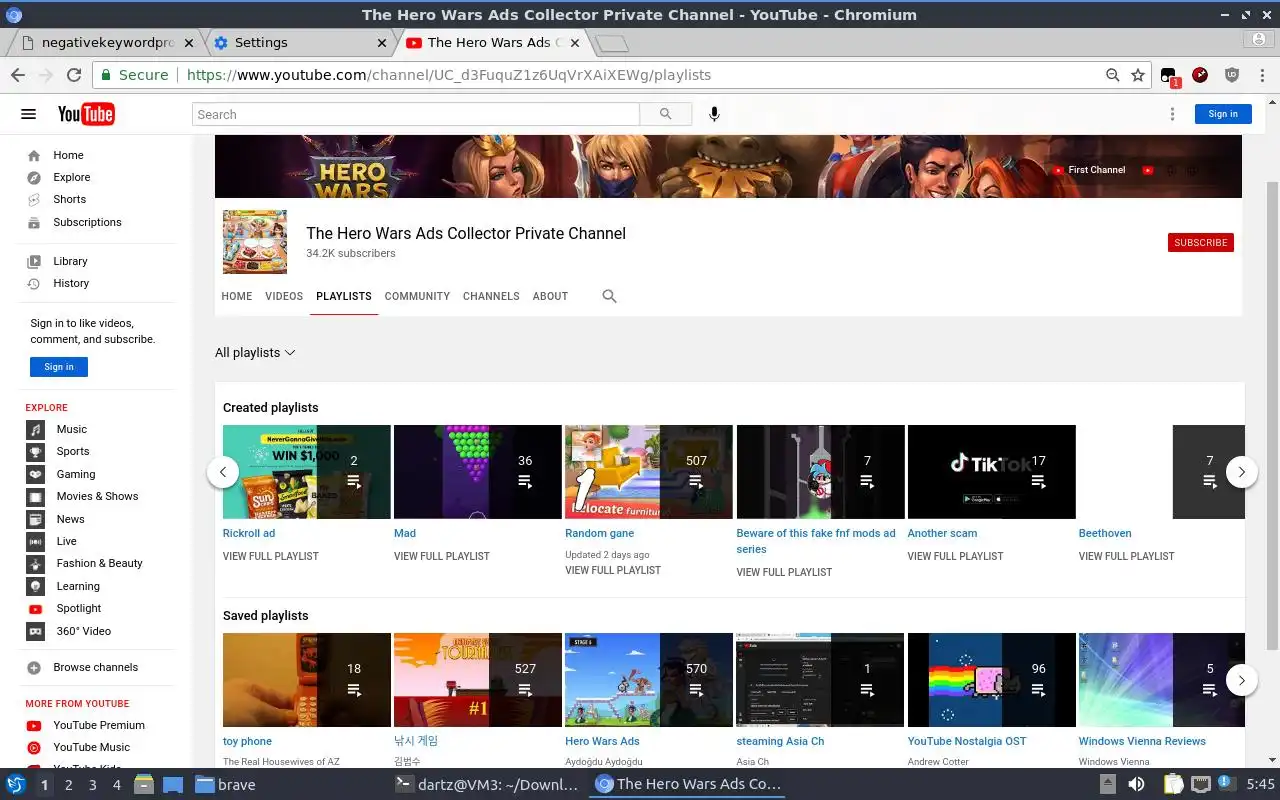This screenshot has height=800, width=1280.
Task: Click the browser address bar URL
Action: click(448, 75)
